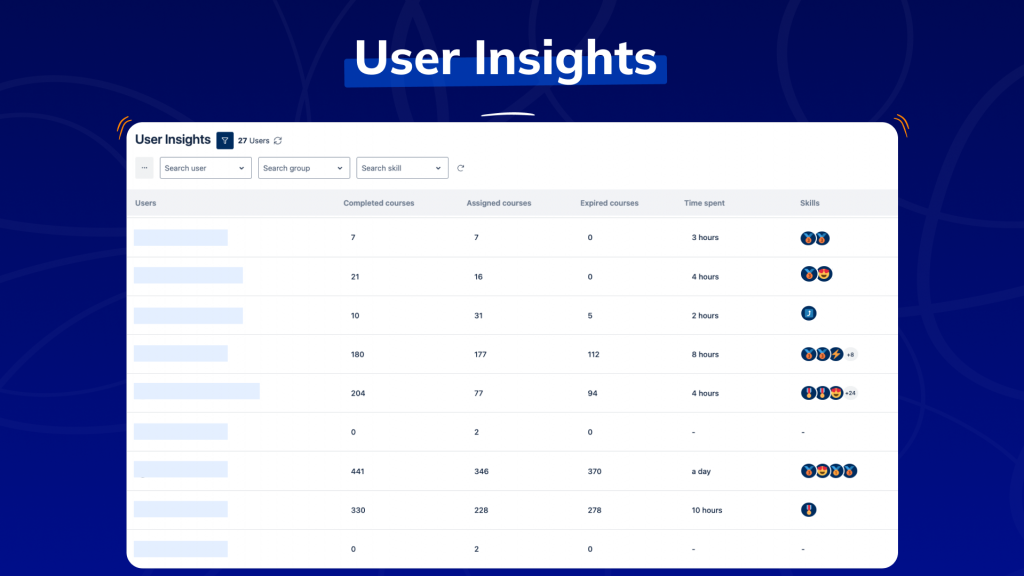This screenshot has width=1024, height=576.
Task: Click the filter funnel icon beside User Insights
Action: click(225, 141)
